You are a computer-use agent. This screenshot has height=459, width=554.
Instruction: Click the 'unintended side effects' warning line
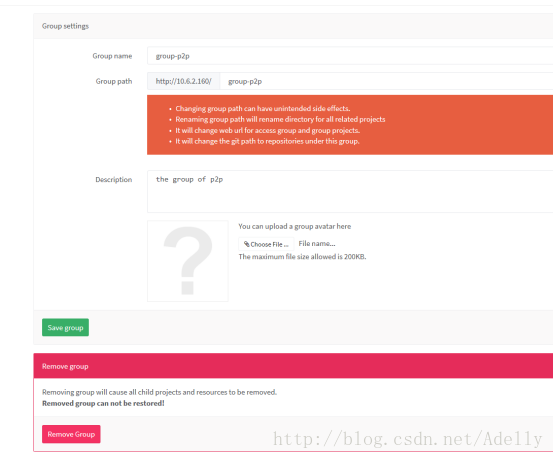tap(263, 108)
